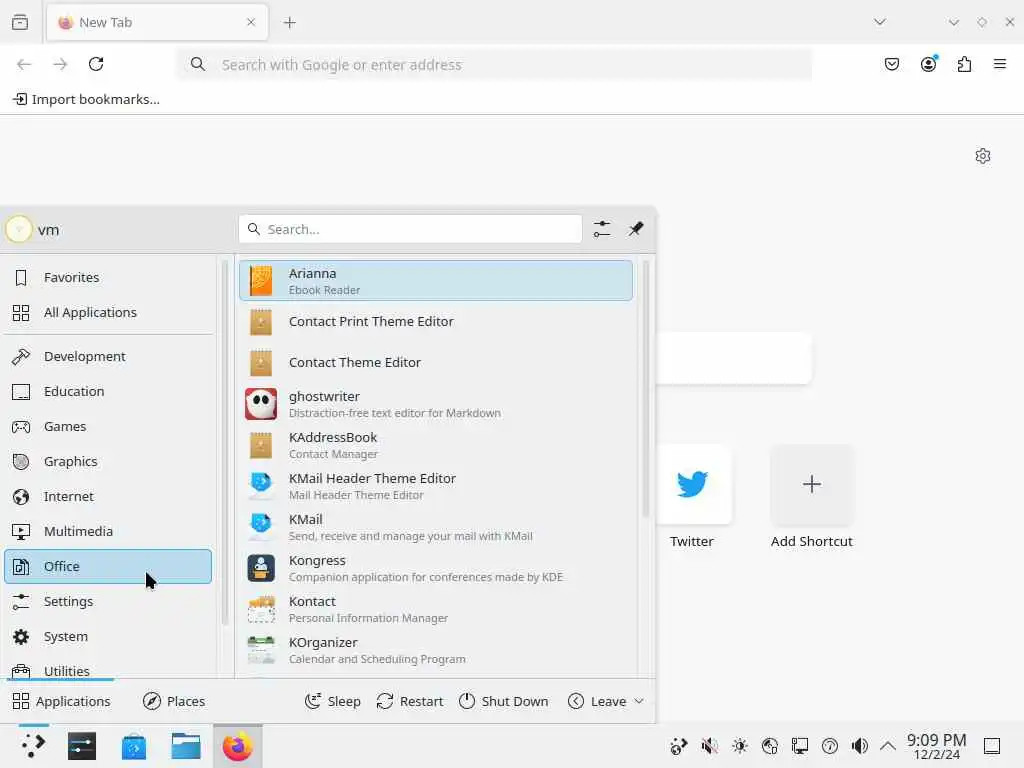Select the Office category
The image size is (1024, 768).
108,566
